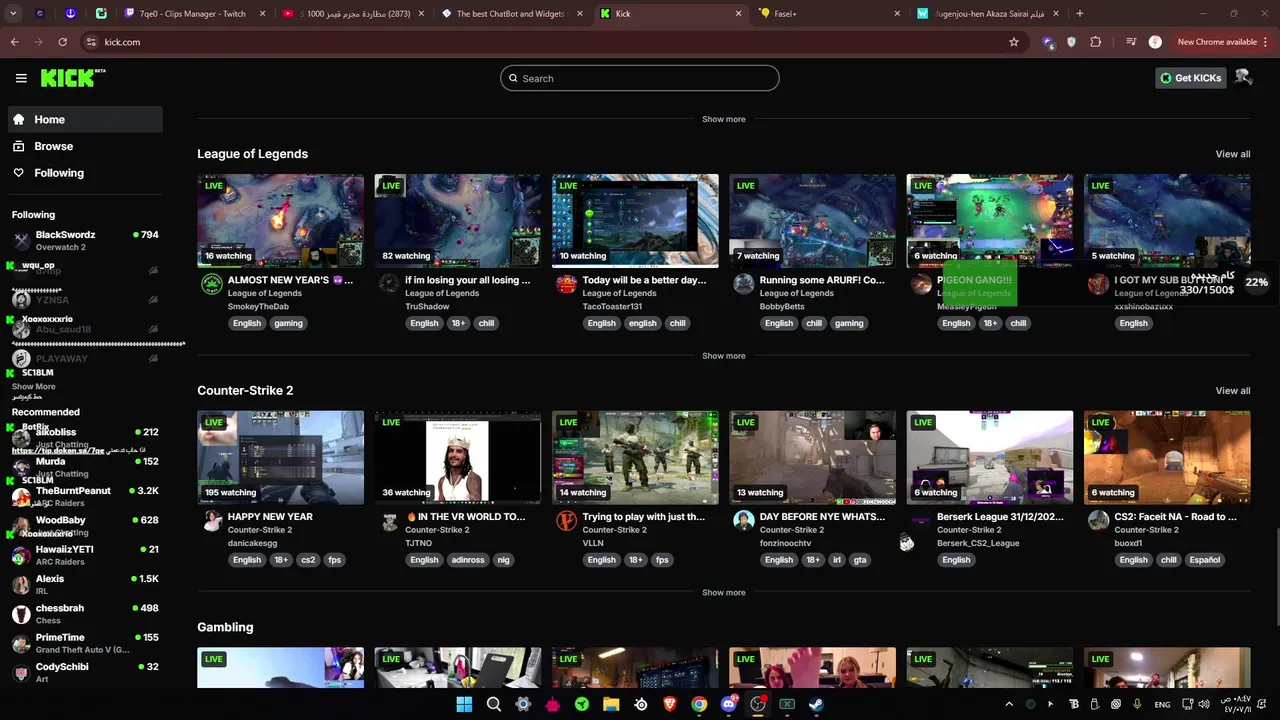This screenshot has width=1280, height=720.
Task: Open Windows taskbar search
Action: tap(493, 704)
